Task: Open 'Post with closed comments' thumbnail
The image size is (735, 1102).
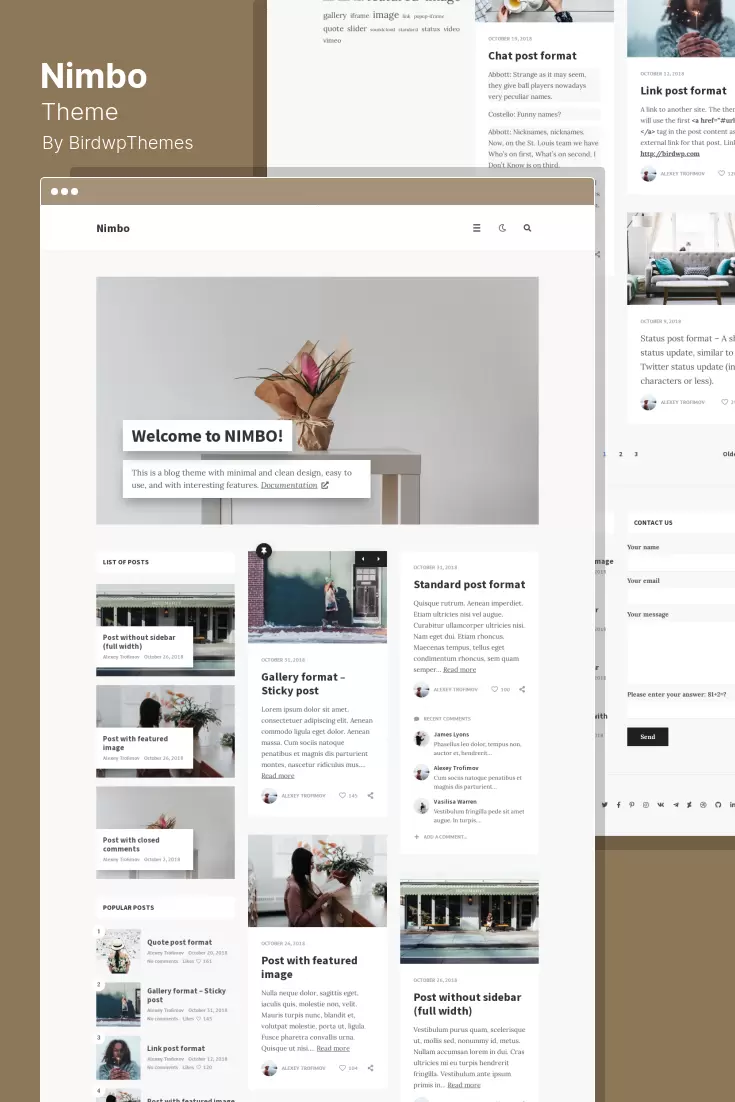Action: (165, 832)
